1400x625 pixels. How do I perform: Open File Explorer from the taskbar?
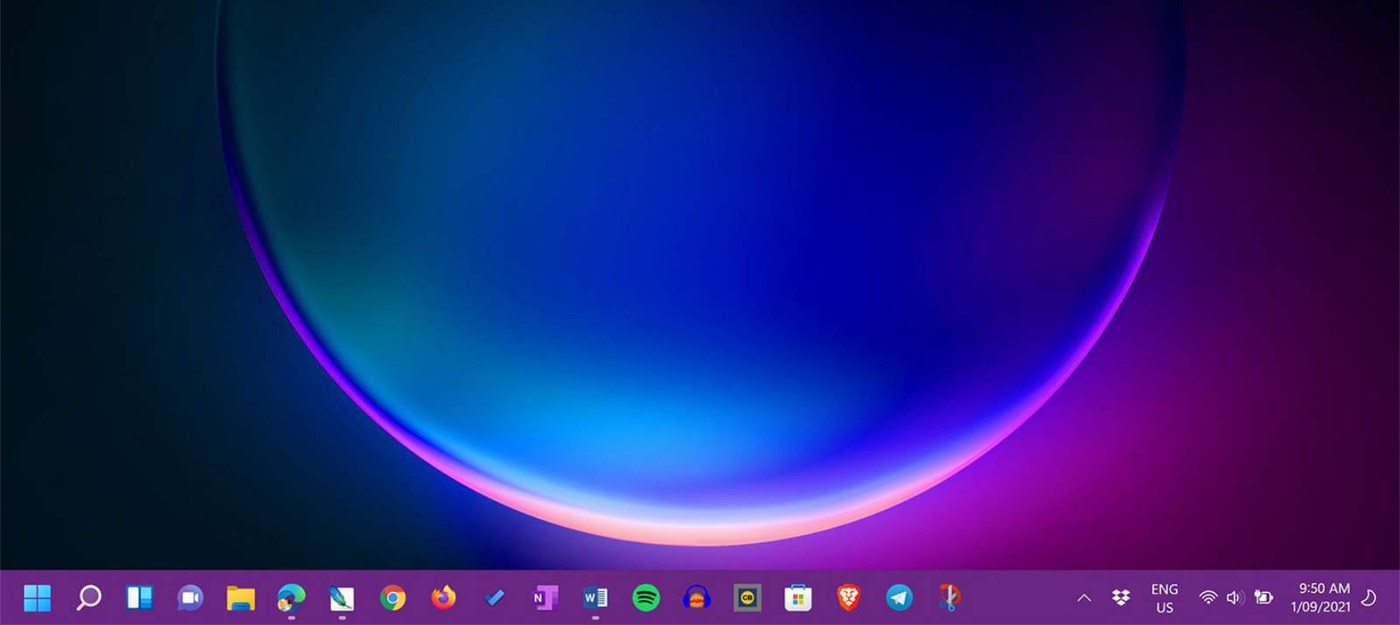point(240,597)
